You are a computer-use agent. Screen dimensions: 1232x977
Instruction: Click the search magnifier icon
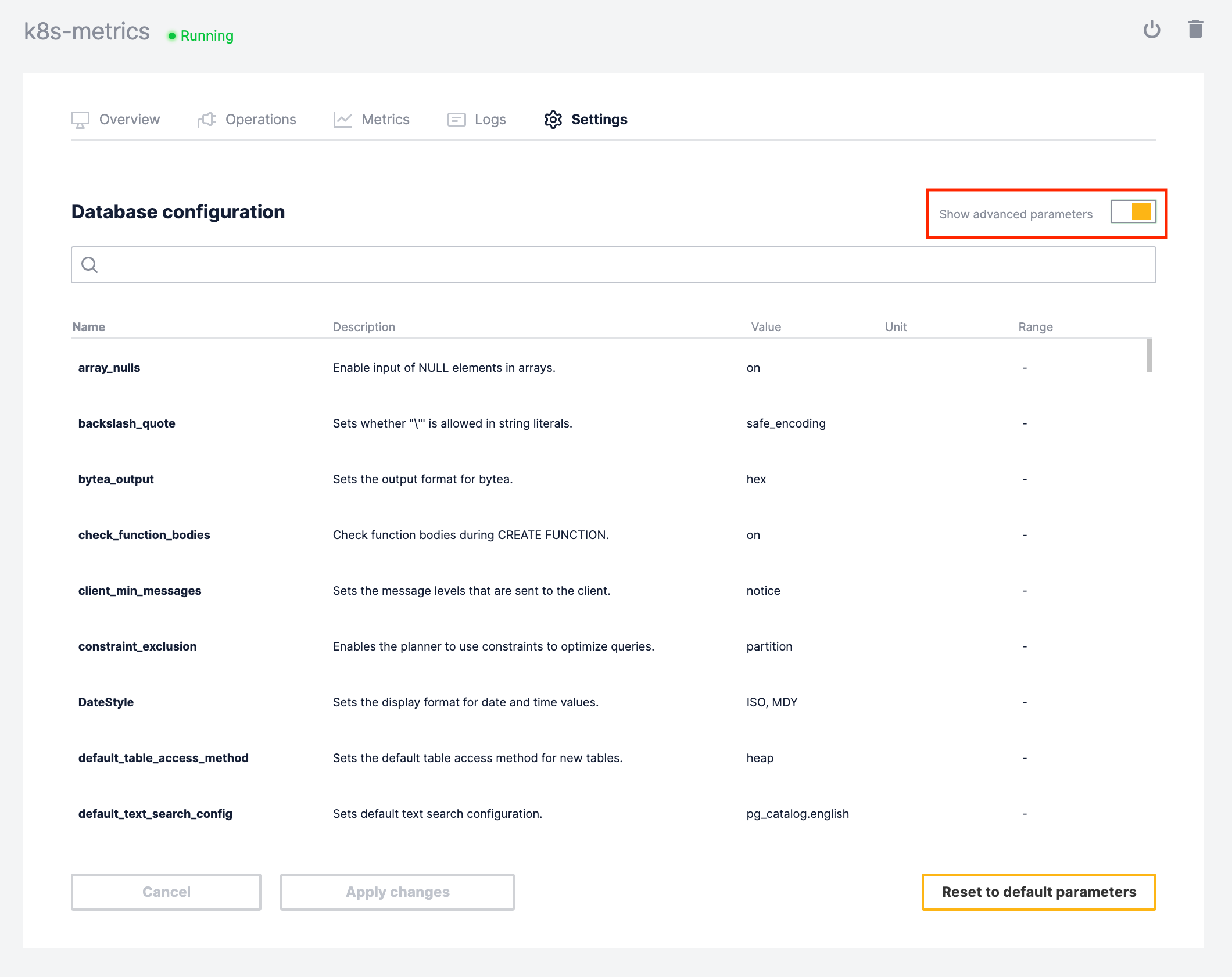(89, 265)
